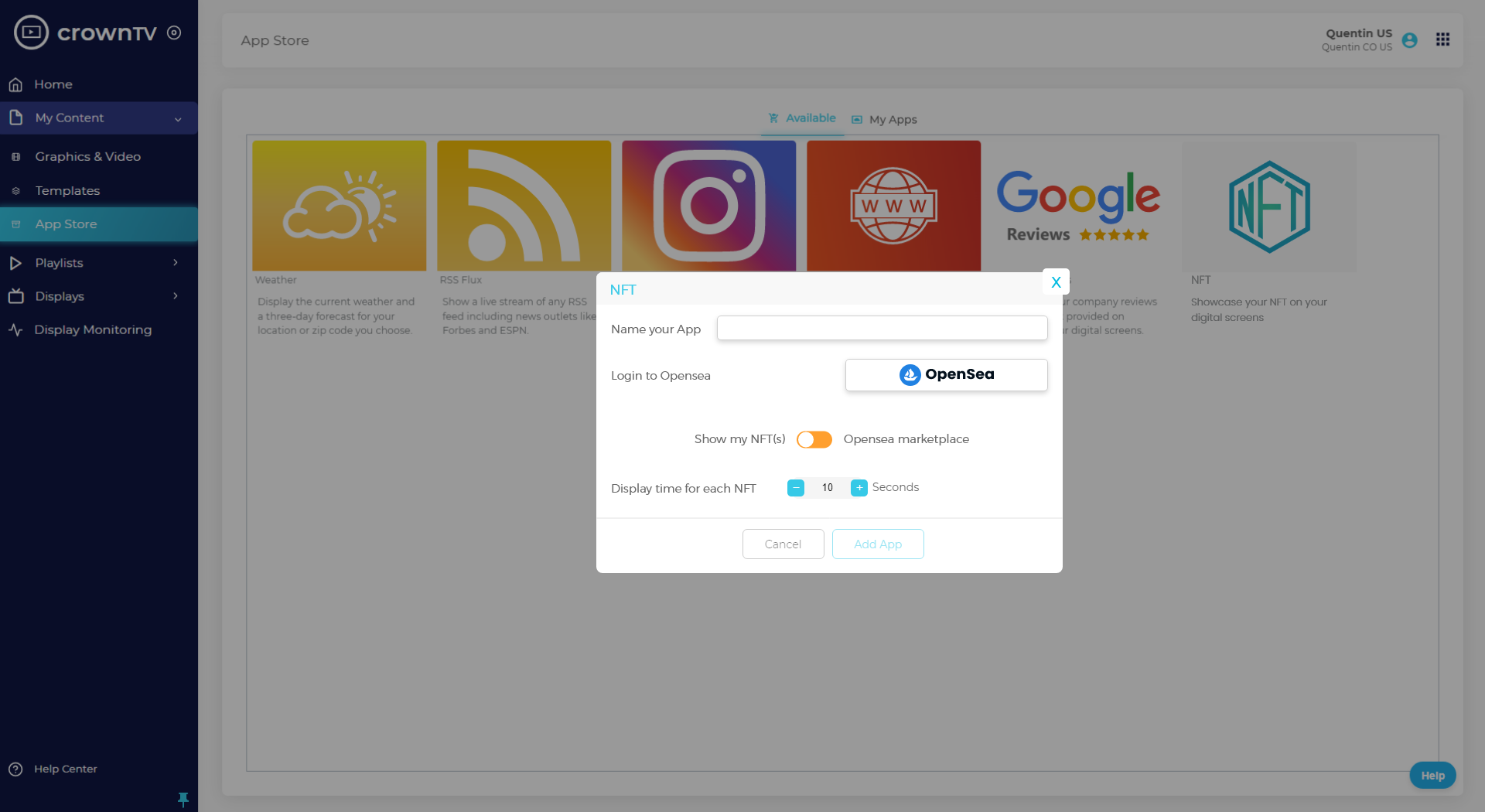Click the 'Opensea marketplace' label
Screen dimensions: 1485x812
906,439
